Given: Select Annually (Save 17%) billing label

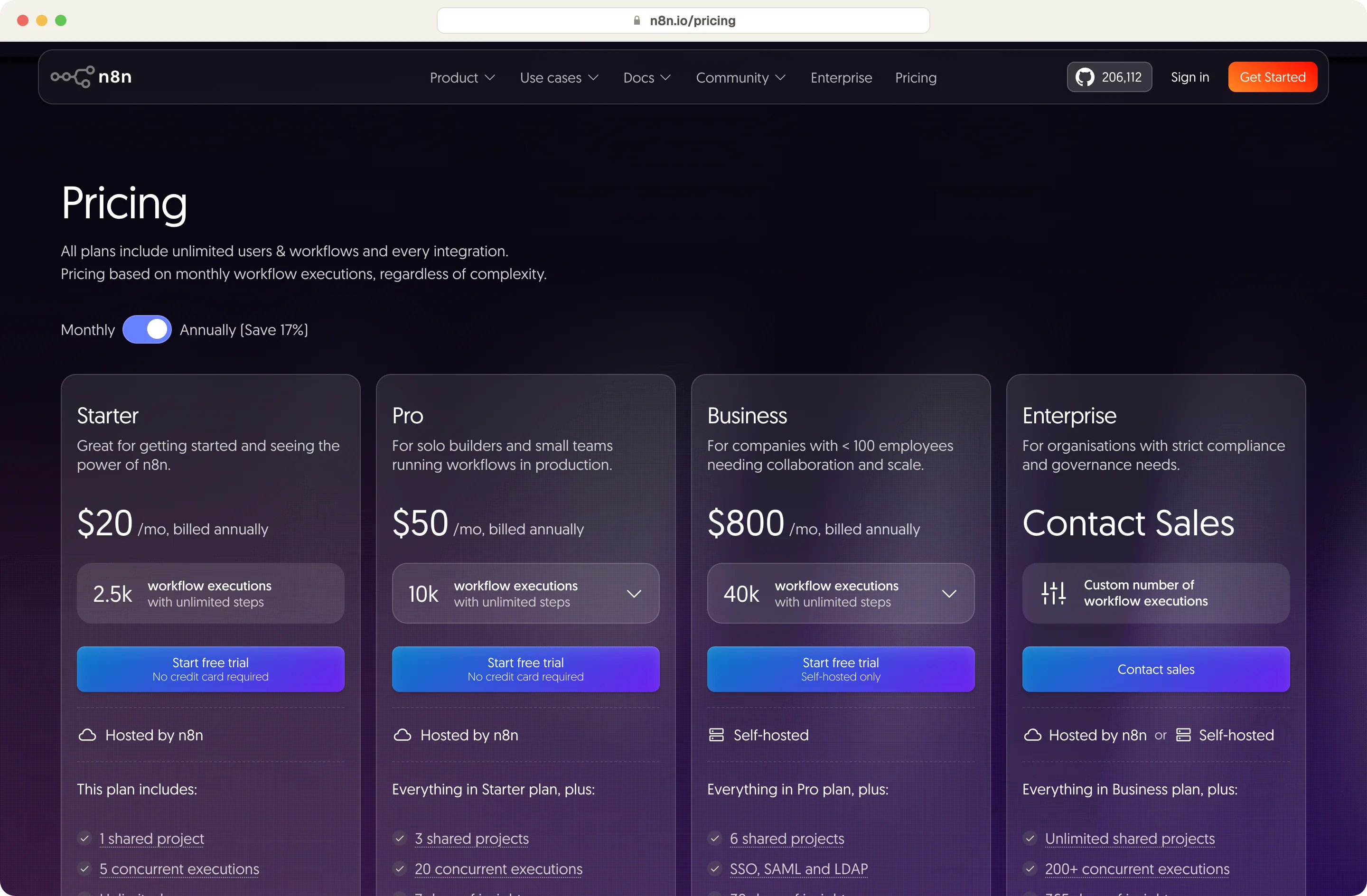Looking at the screenshot, I should click(244, 330).
